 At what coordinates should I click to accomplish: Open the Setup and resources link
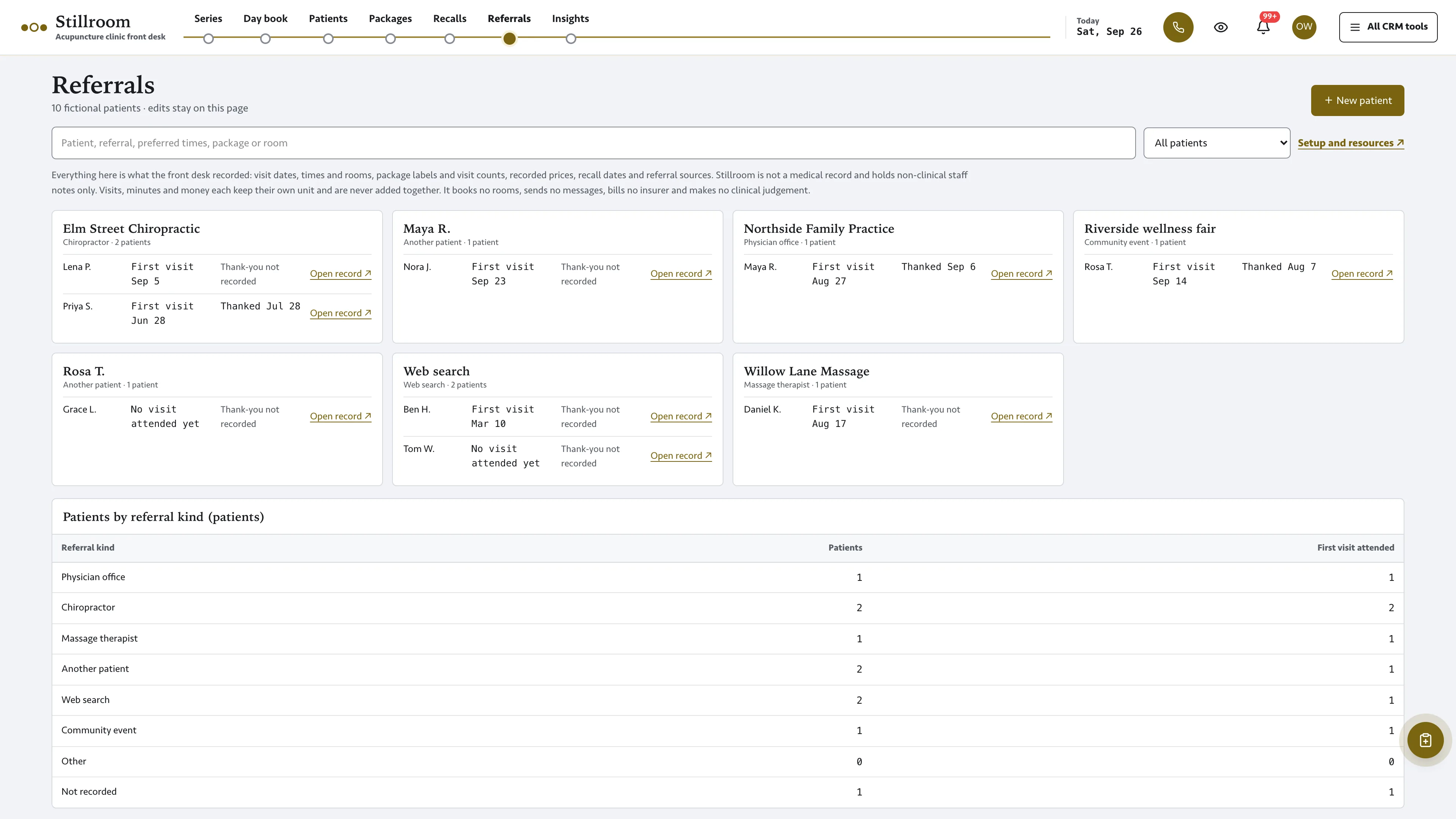click(1350, 143)
